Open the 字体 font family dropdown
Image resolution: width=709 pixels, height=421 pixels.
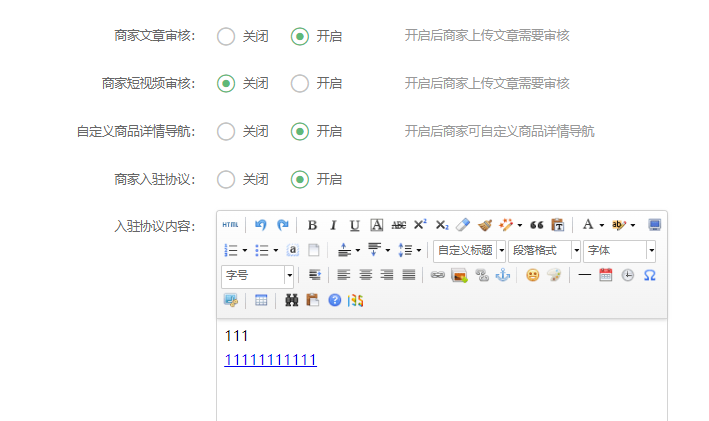[x=620, y=250]
